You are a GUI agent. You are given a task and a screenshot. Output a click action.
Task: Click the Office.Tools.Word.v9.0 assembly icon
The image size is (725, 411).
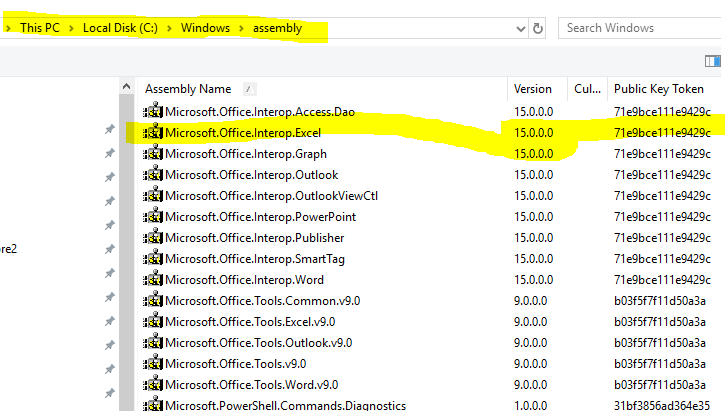tap(153, 385)
